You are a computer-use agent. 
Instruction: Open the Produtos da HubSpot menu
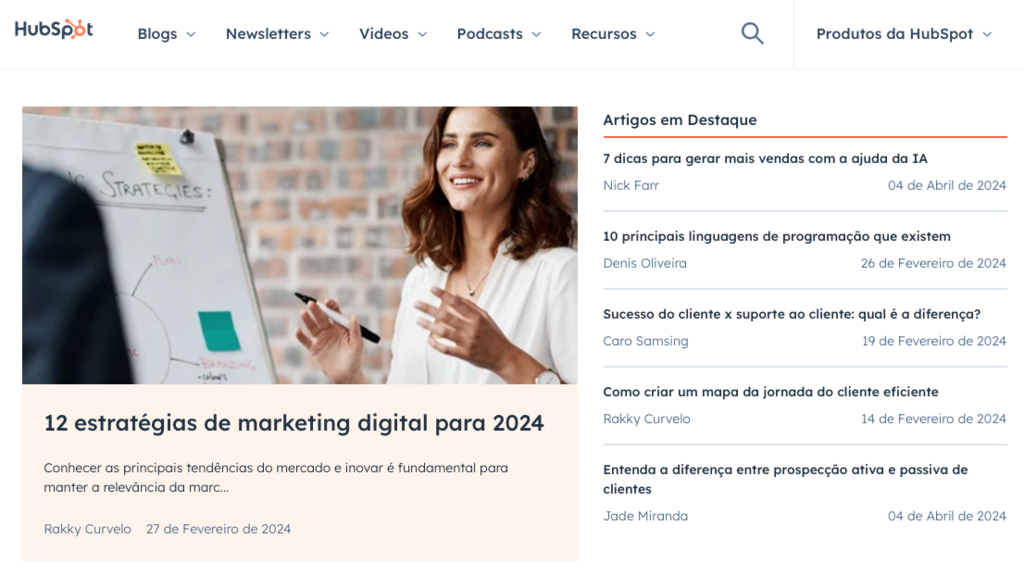(x=902, y=33)
